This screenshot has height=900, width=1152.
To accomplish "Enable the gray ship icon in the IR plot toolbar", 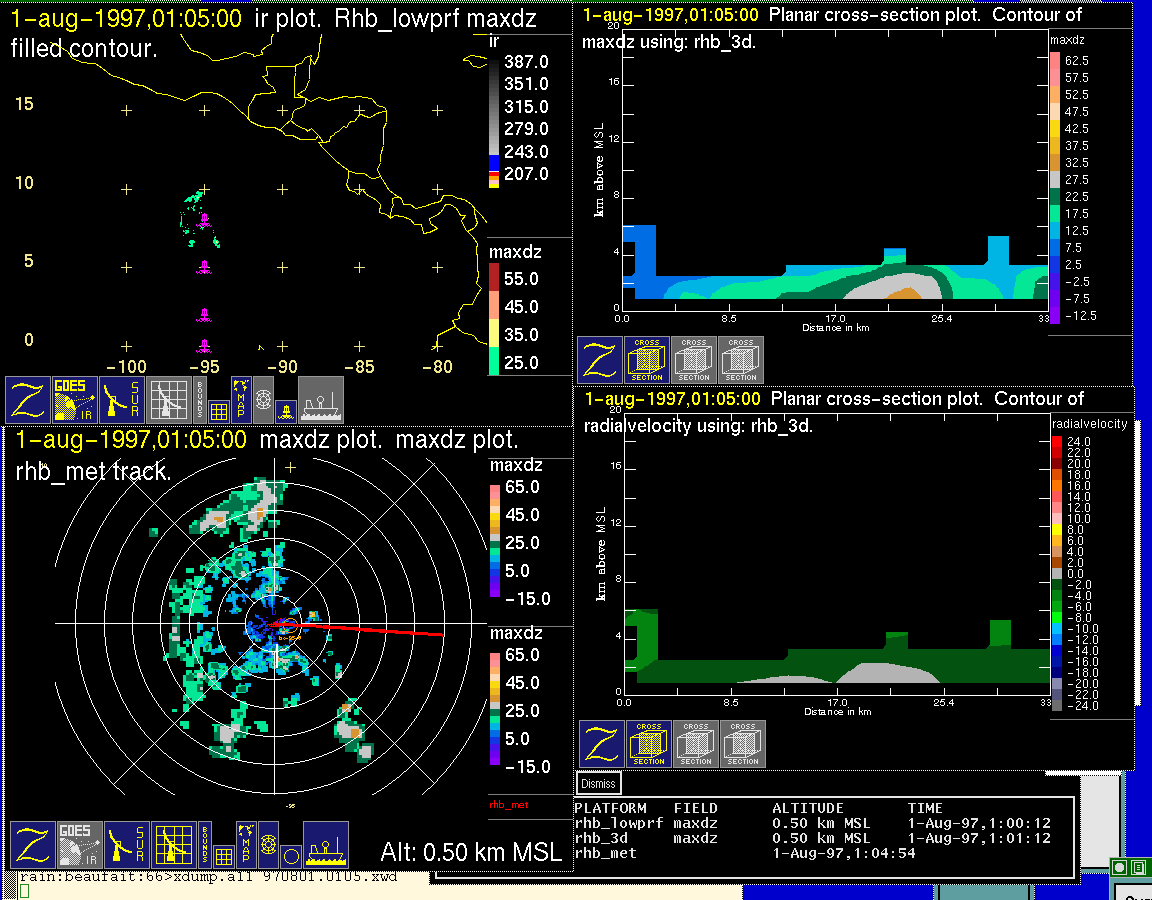I will pos(320,399).
